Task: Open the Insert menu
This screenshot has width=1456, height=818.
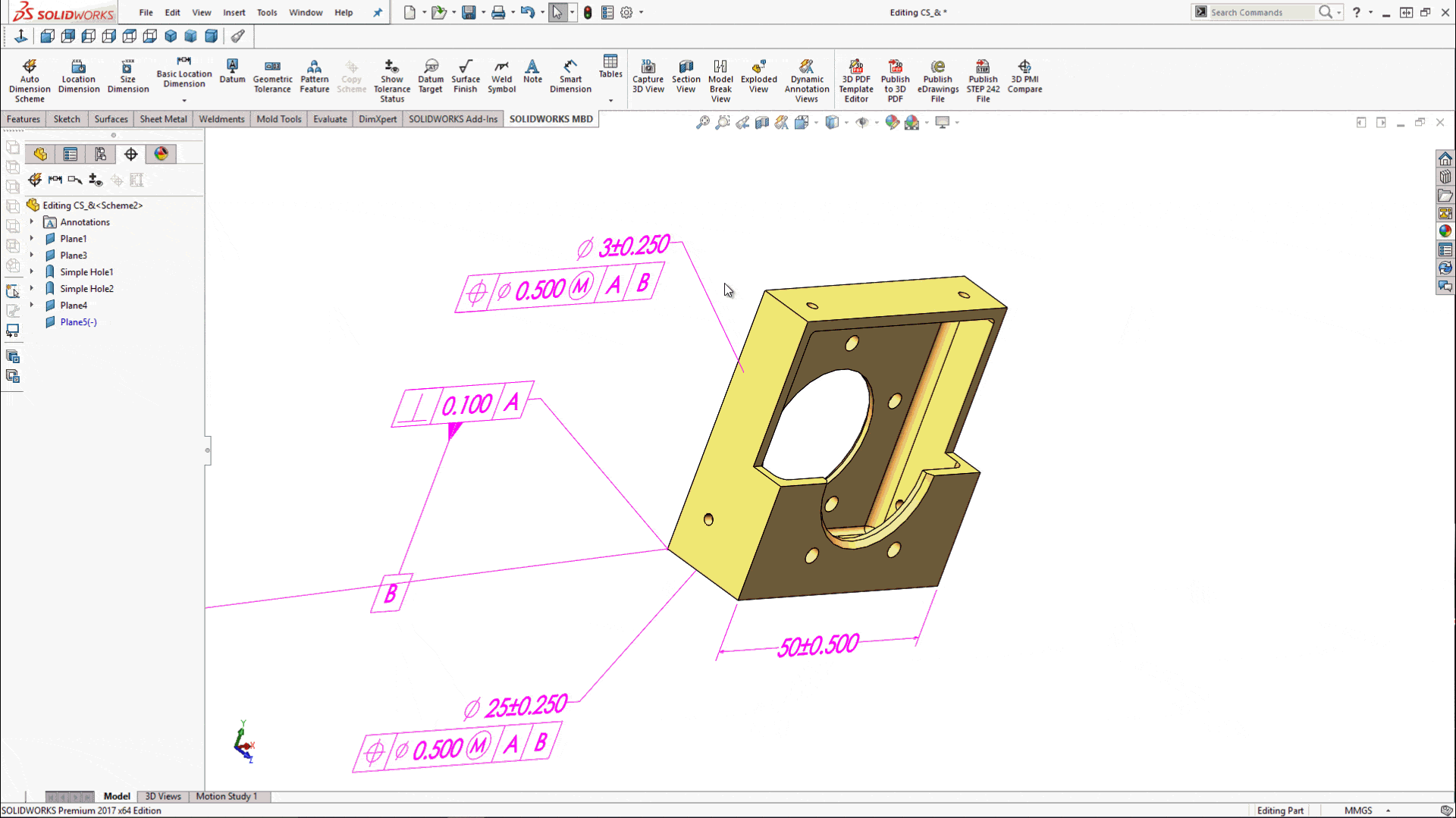Action: (x=234, y=12)
